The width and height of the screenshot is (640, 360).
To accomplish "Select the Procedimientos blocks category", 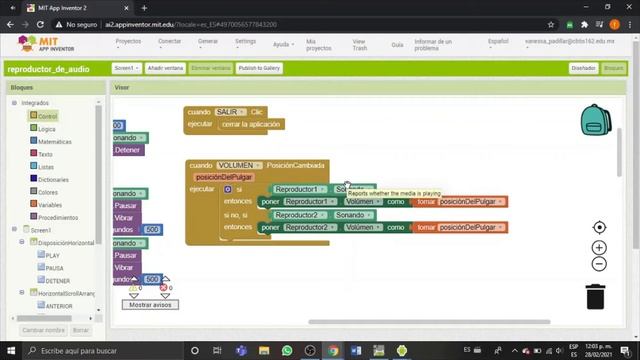I will [x=54, y=217].
